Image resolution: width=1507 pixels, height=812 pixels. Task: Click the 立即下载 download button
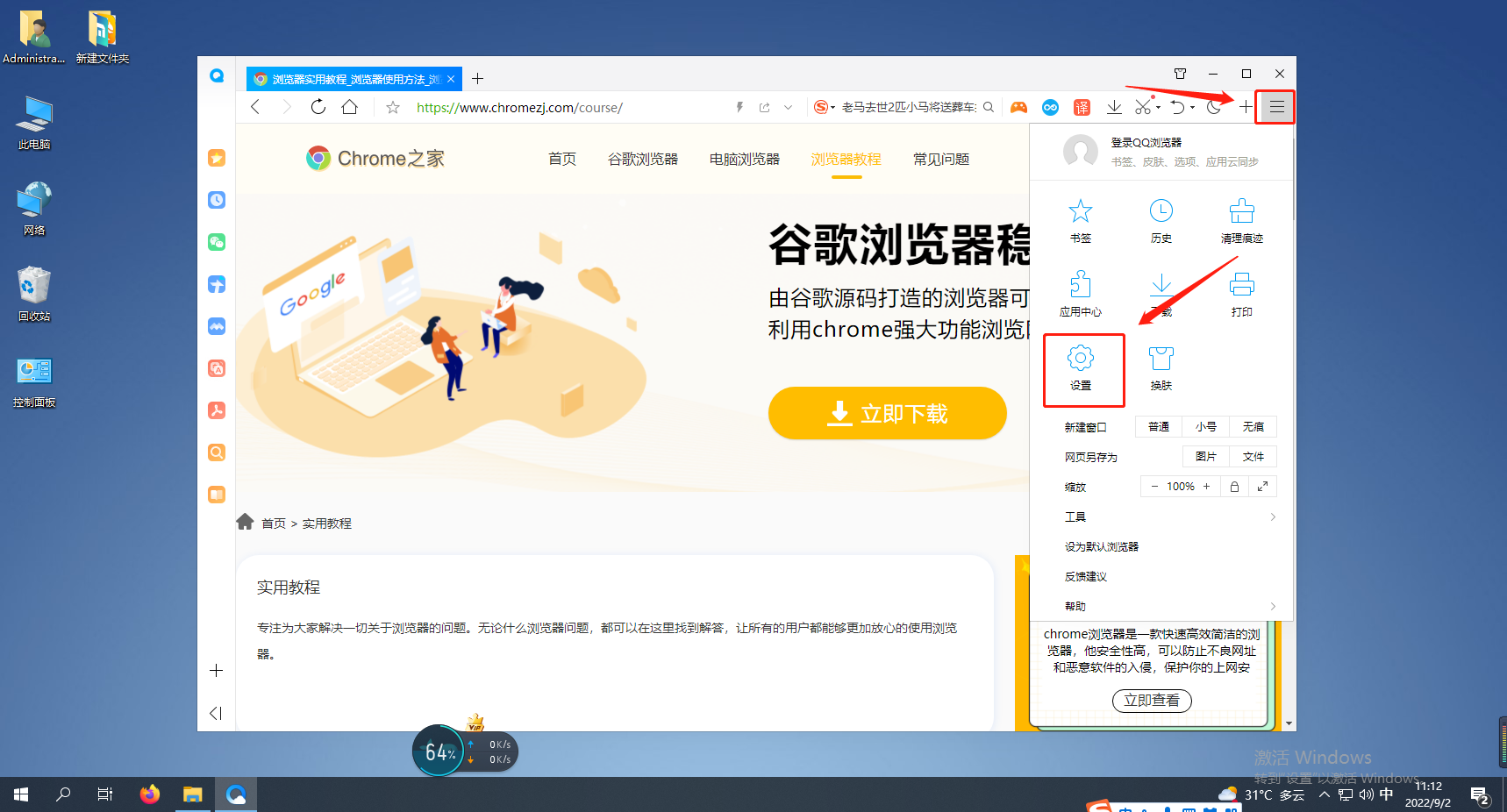click(x=888, y=413)
